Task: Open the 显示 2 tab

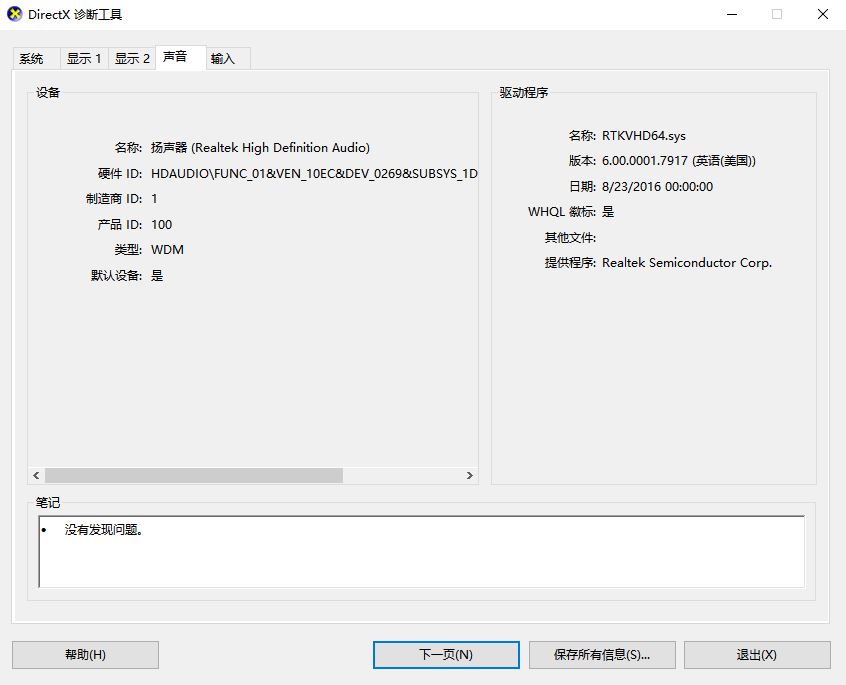Action: pos(132,58)
